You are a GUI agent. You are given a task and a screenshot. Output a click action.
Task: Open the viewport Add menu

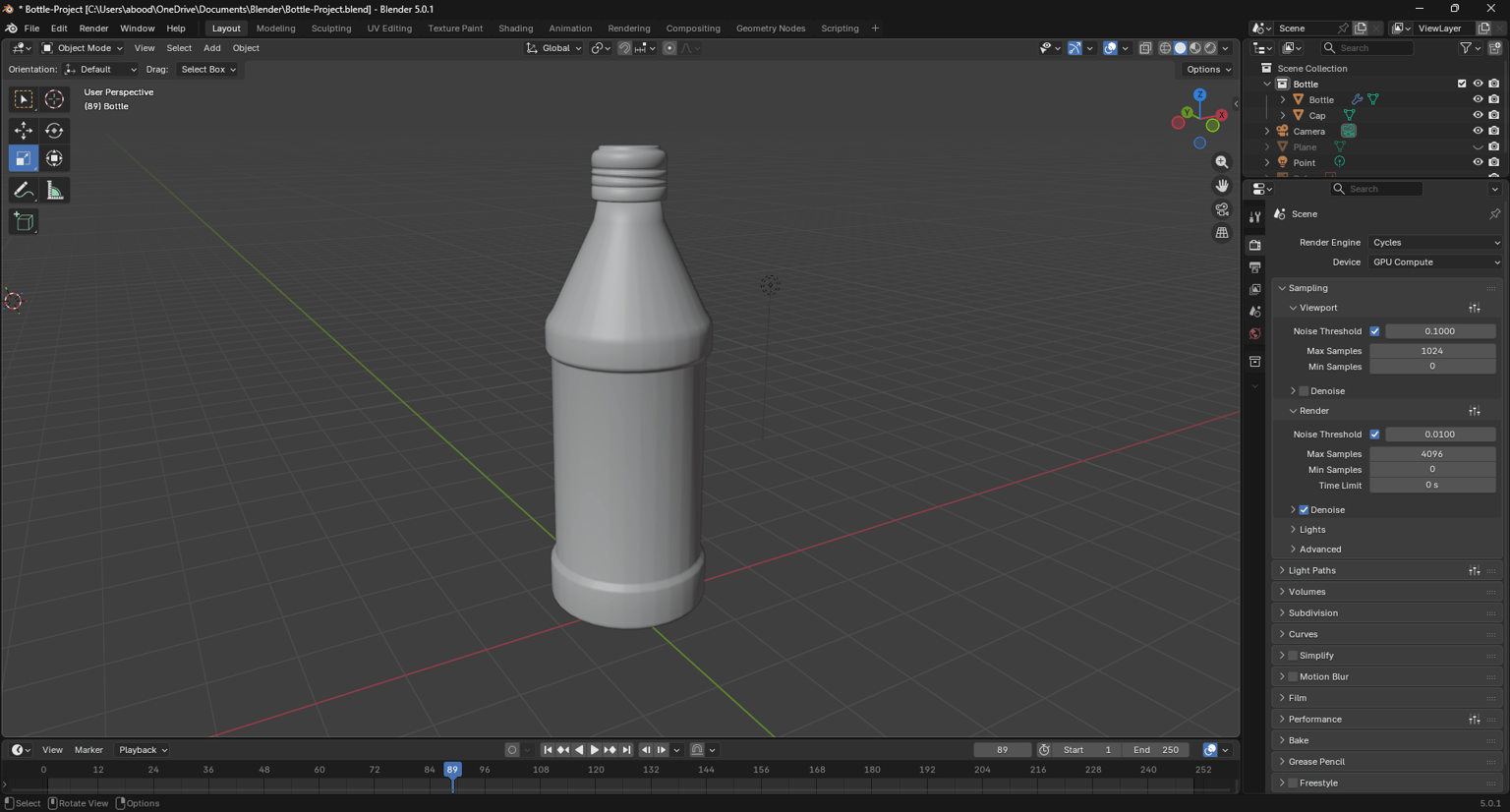(x=211, y=48)
